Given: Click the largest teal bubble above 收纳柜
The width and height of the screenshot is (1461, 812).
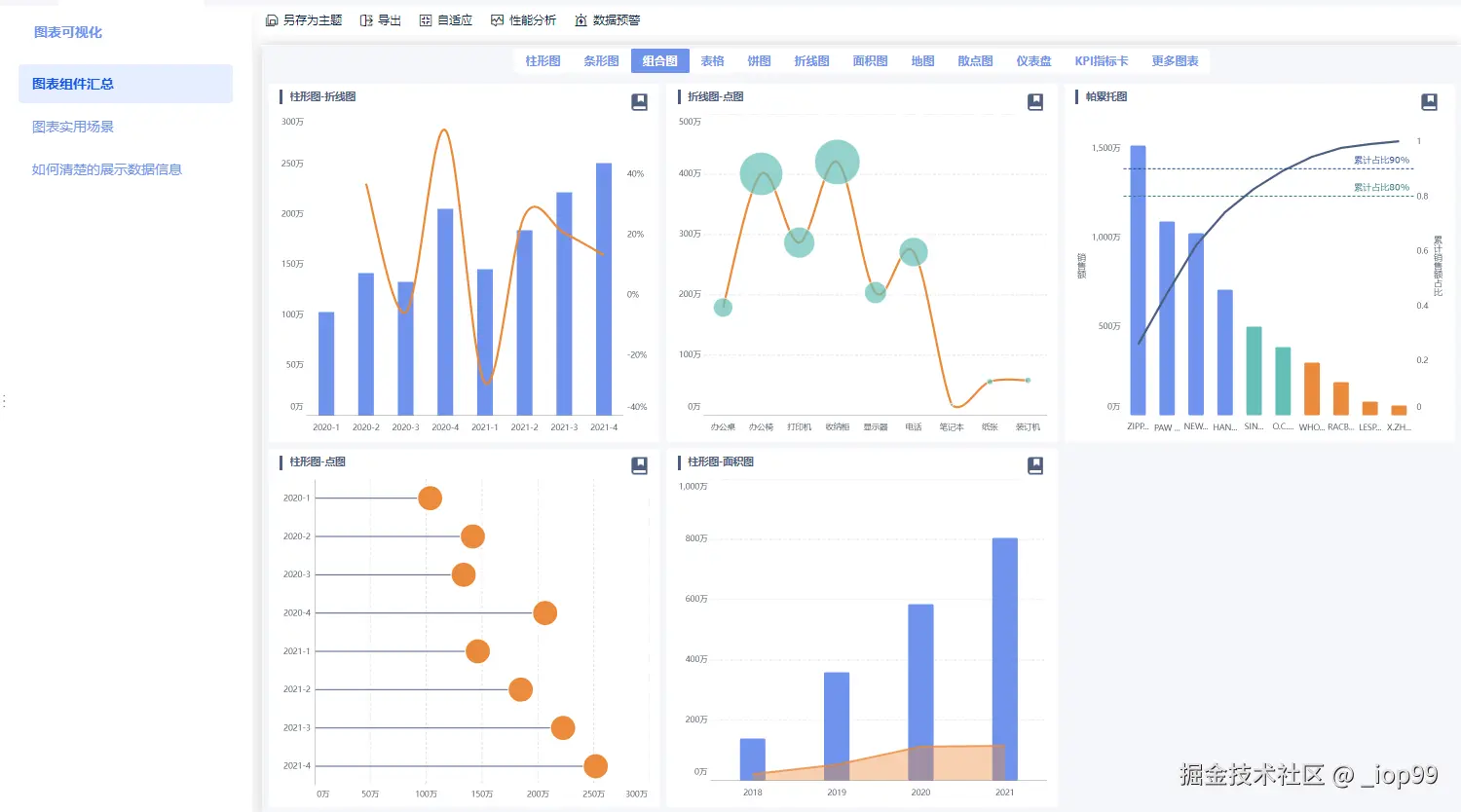Looking at the screenshot, I should click(x=837, y=162).
